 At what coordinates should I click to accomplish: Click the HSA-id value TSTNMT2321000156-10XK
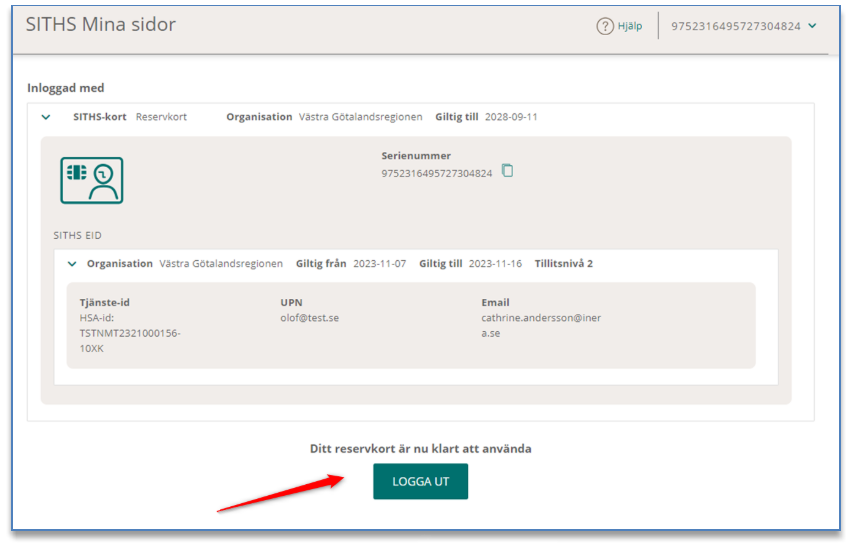[129, 333]
